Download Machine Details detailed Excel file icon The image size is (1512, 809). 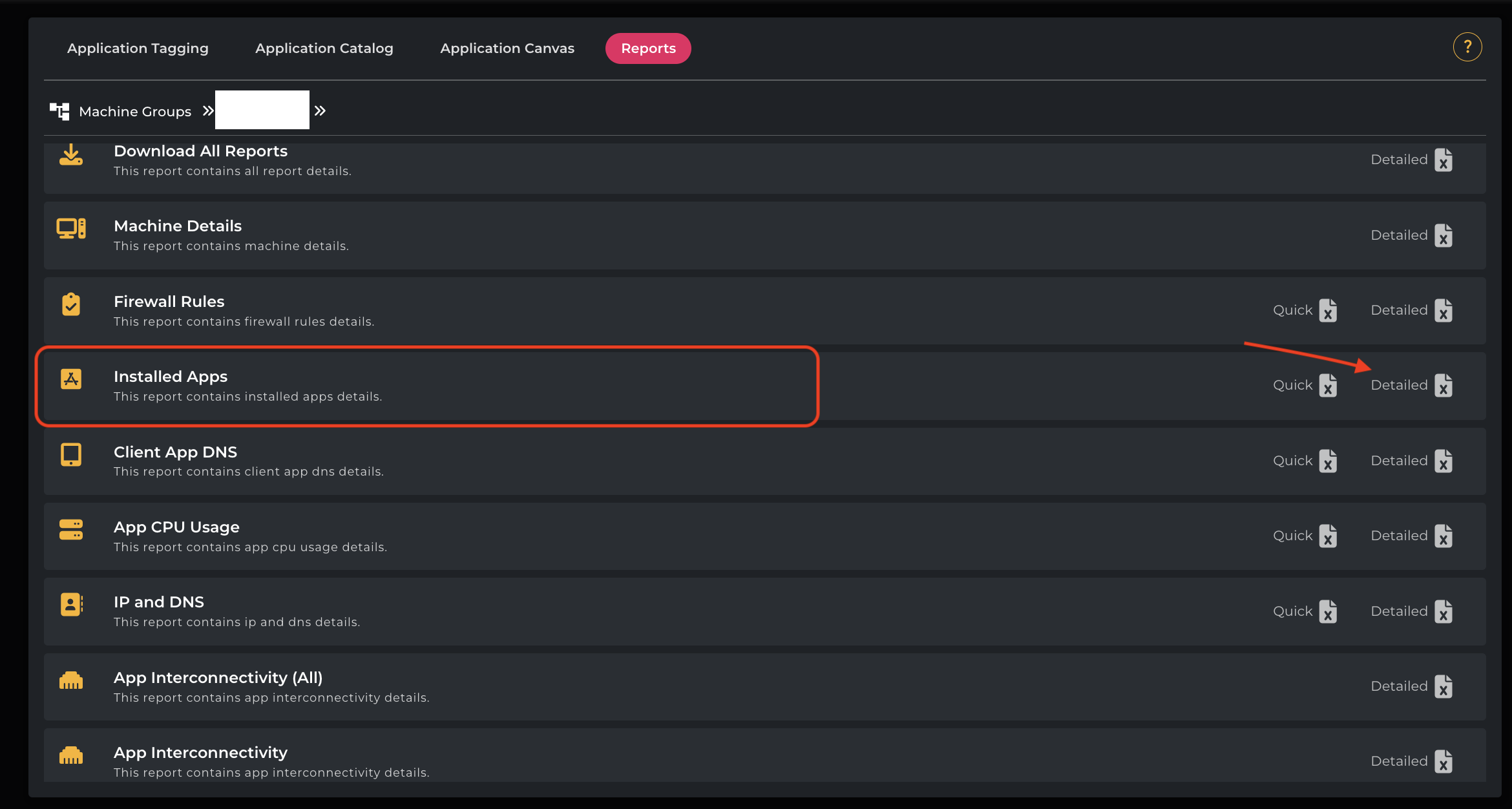pos(1443,236)
